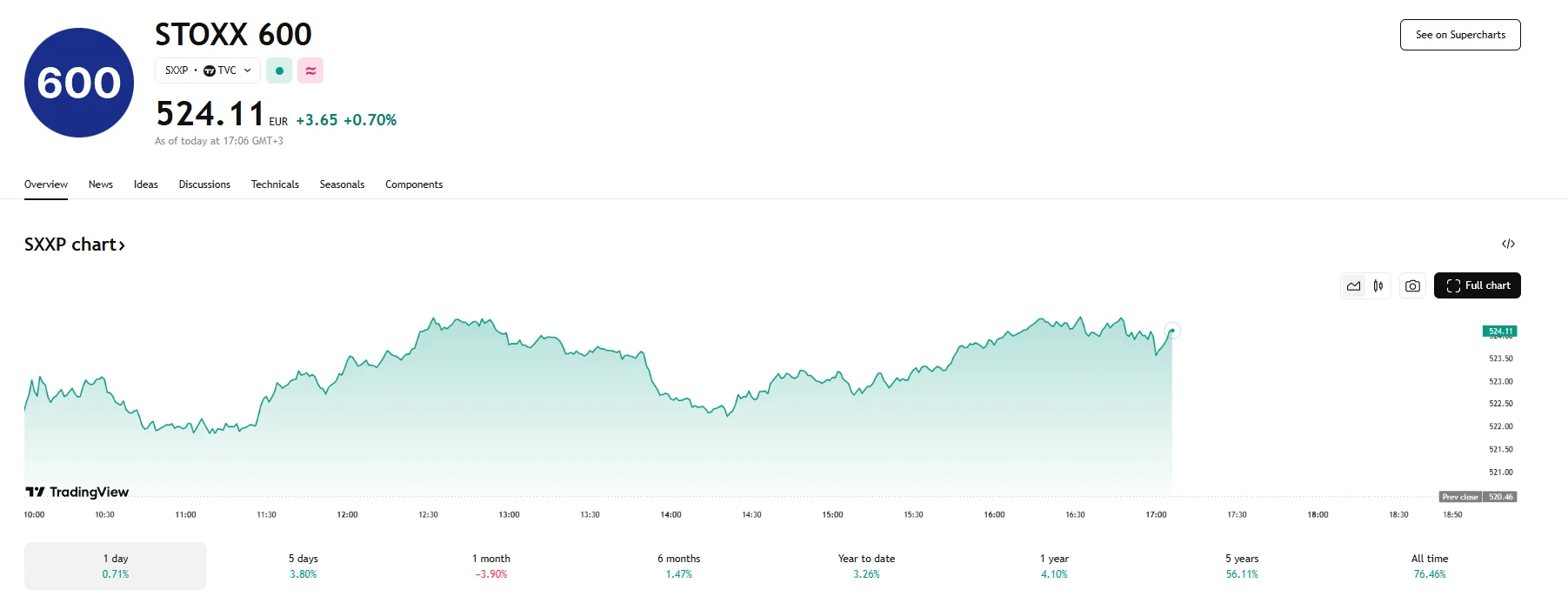Open the Full chart view
1568x610 pixels.
pyautogui.click(x=1478, y=285)
